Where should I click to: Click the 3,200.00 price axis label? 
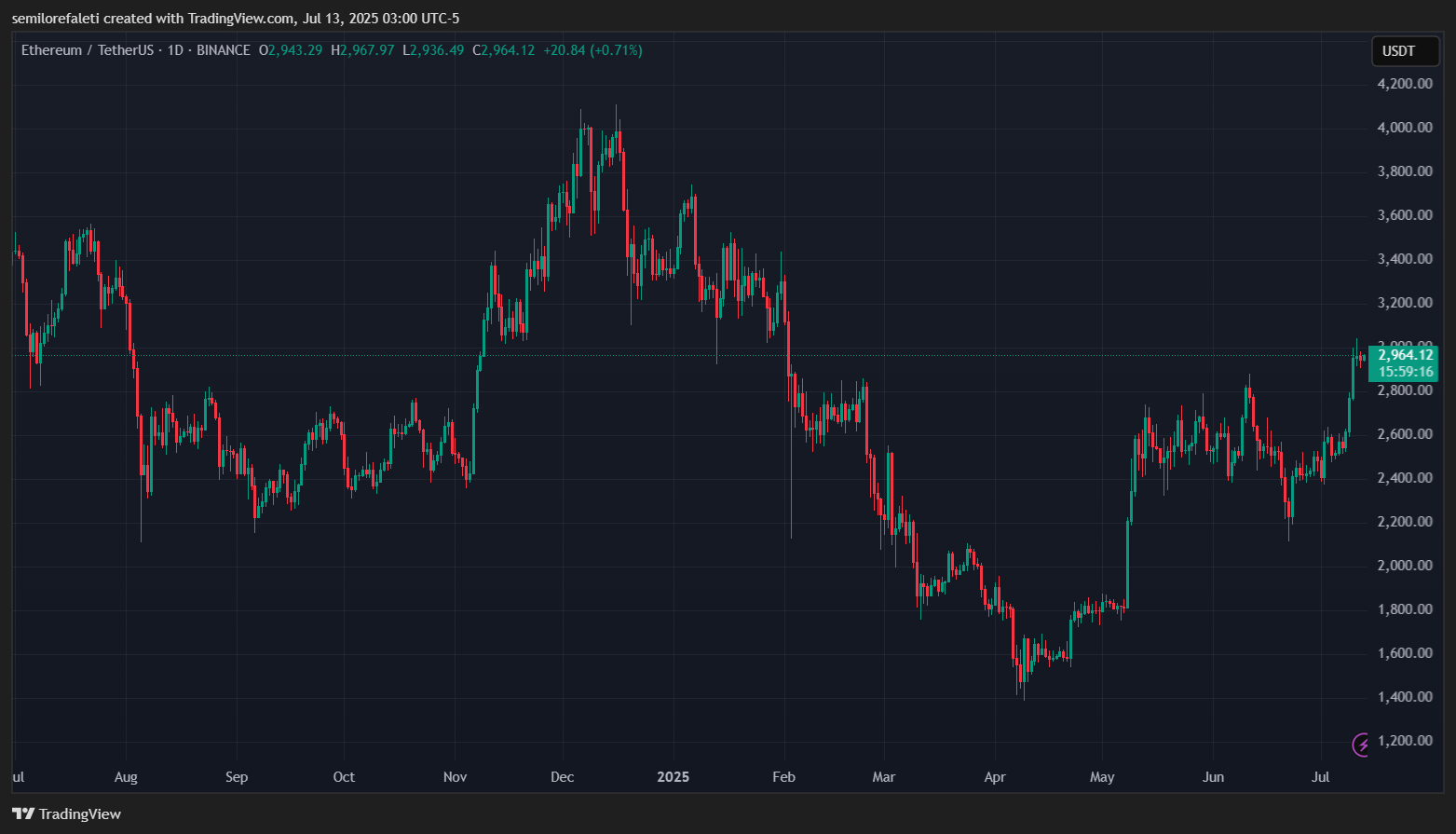click(x=1405, y=303)
